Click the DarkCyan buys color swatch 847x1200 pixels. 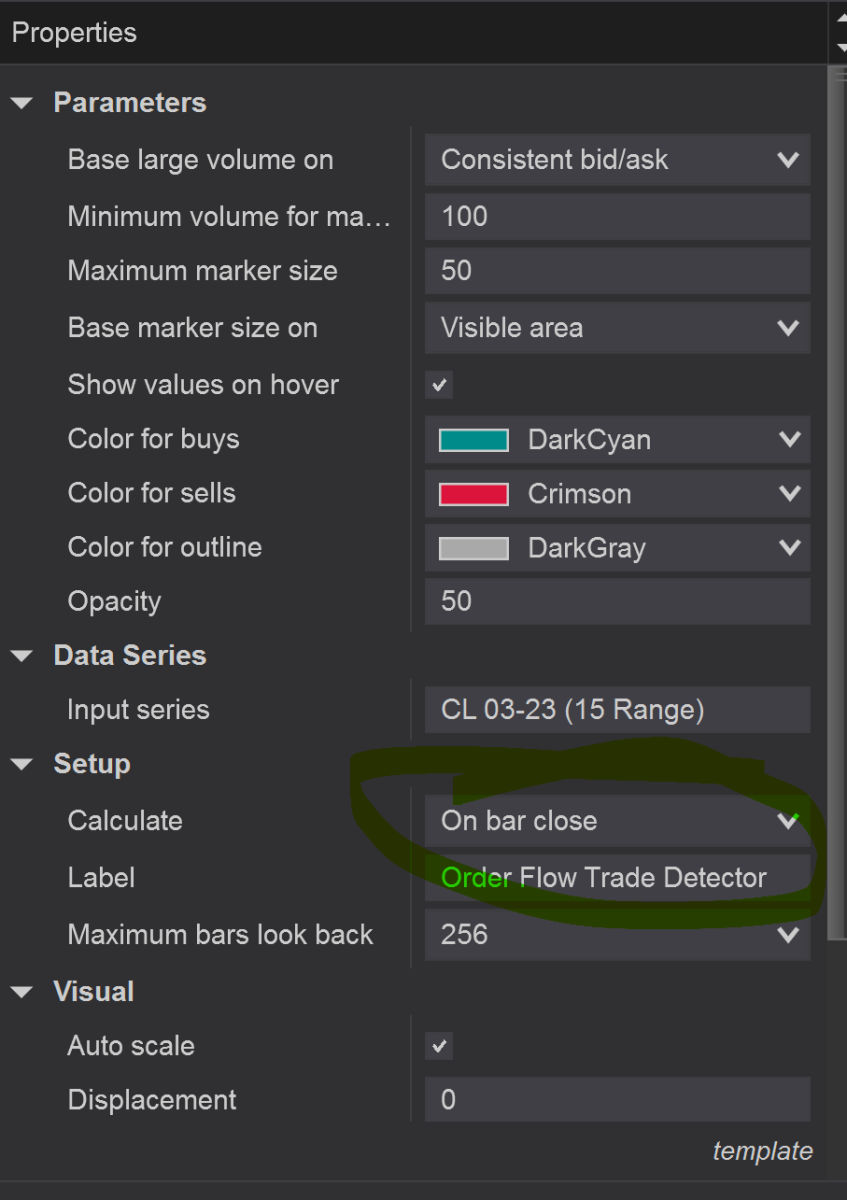coord(474,440)
